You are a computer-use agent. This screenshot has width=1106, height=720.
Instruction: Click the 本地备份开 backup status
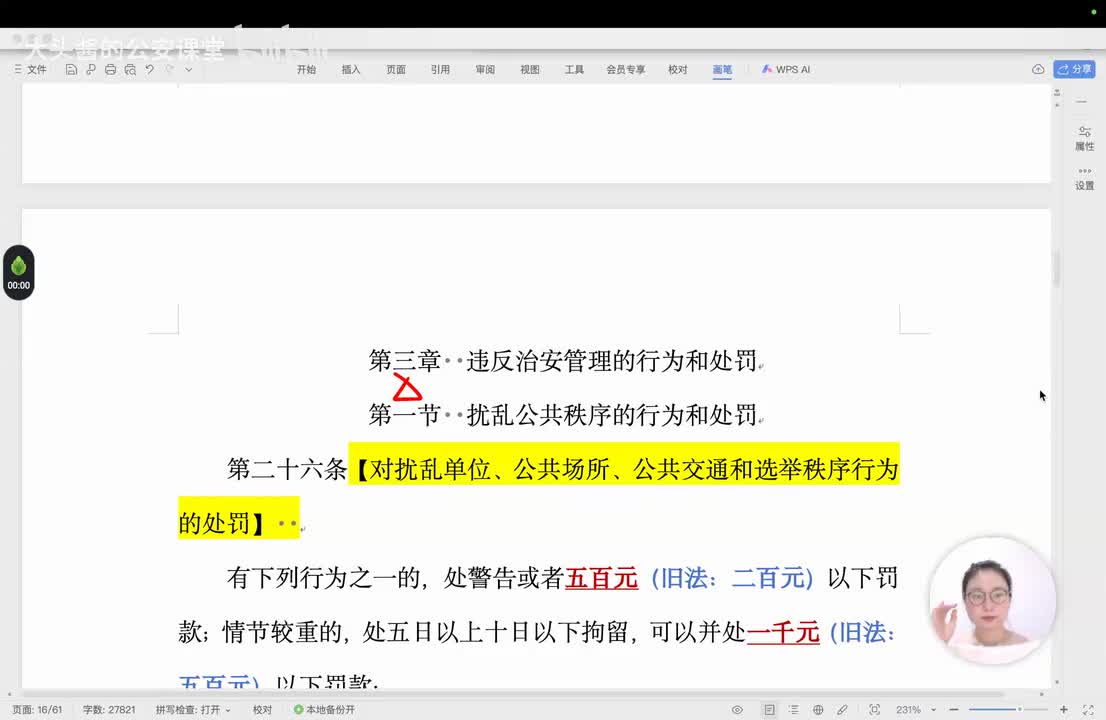(x=324, y=709)
